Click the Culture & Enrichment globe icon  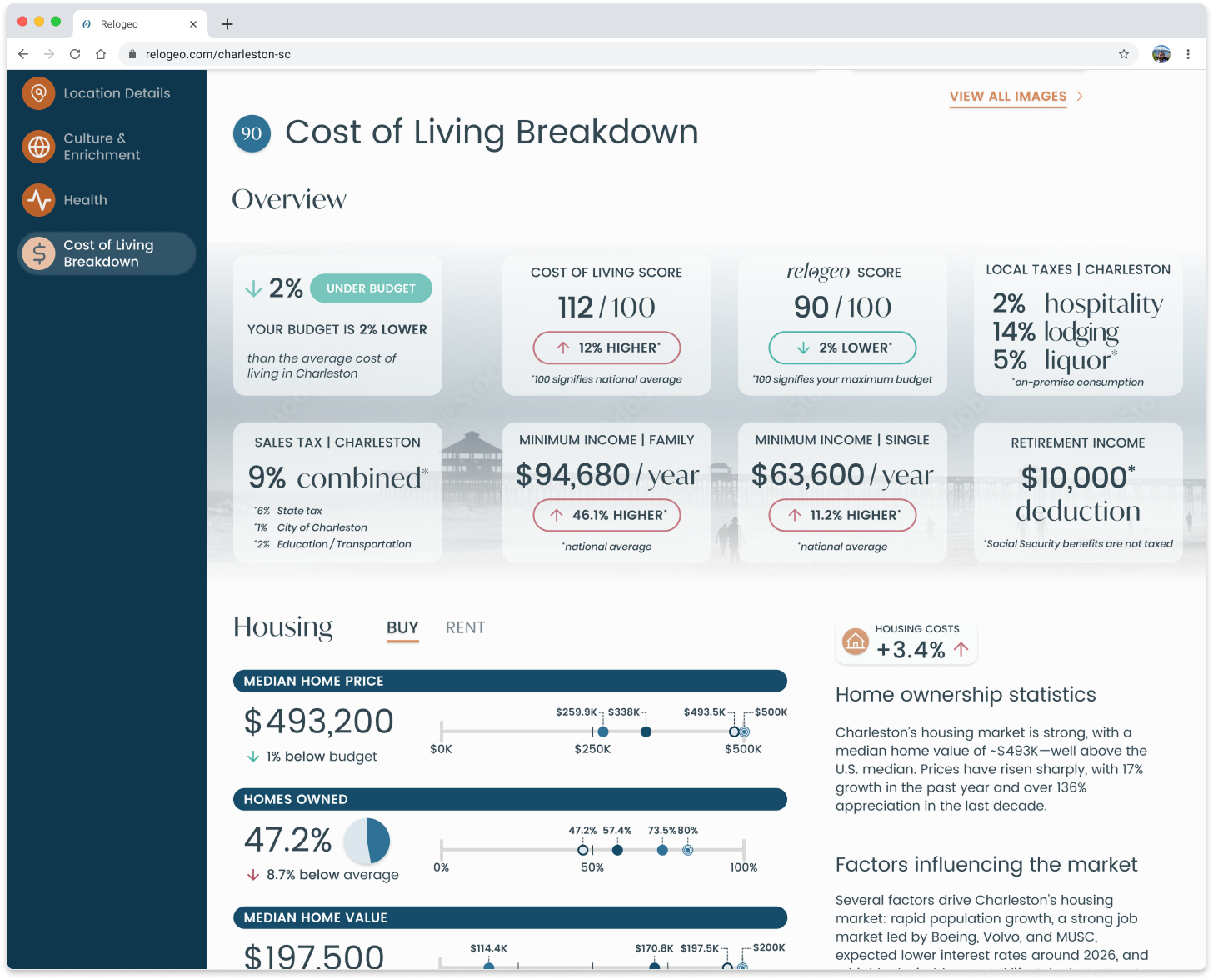38,147
